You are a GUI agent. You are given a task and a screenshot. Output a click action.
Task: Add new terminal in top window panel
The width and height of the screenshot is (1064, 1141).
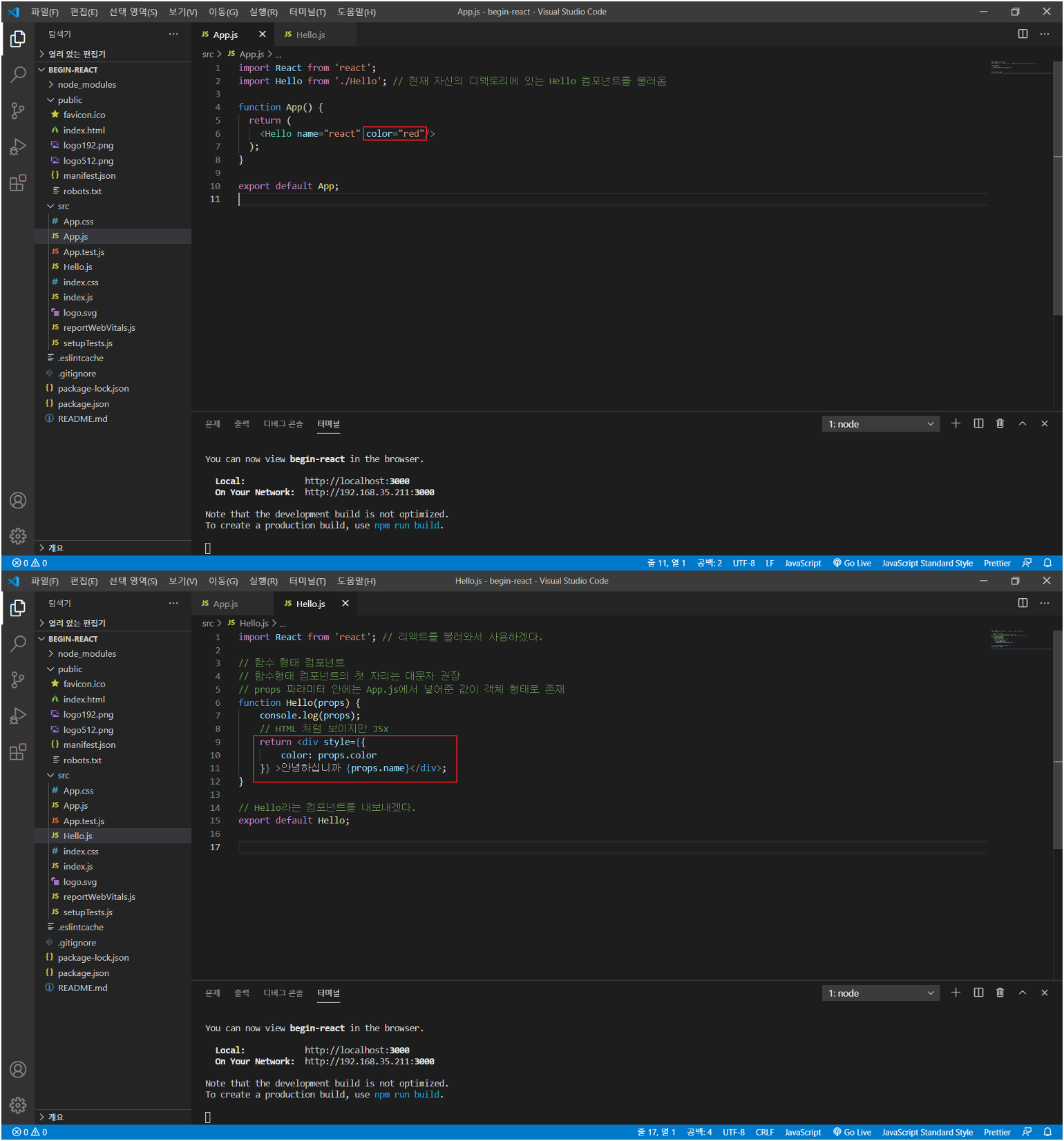tap(956, 423)
